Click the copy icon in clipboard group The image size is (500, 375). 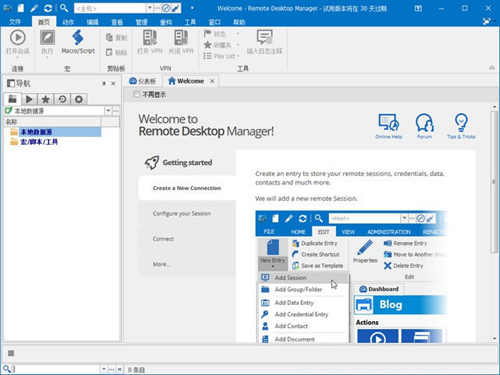click(109, 37)
